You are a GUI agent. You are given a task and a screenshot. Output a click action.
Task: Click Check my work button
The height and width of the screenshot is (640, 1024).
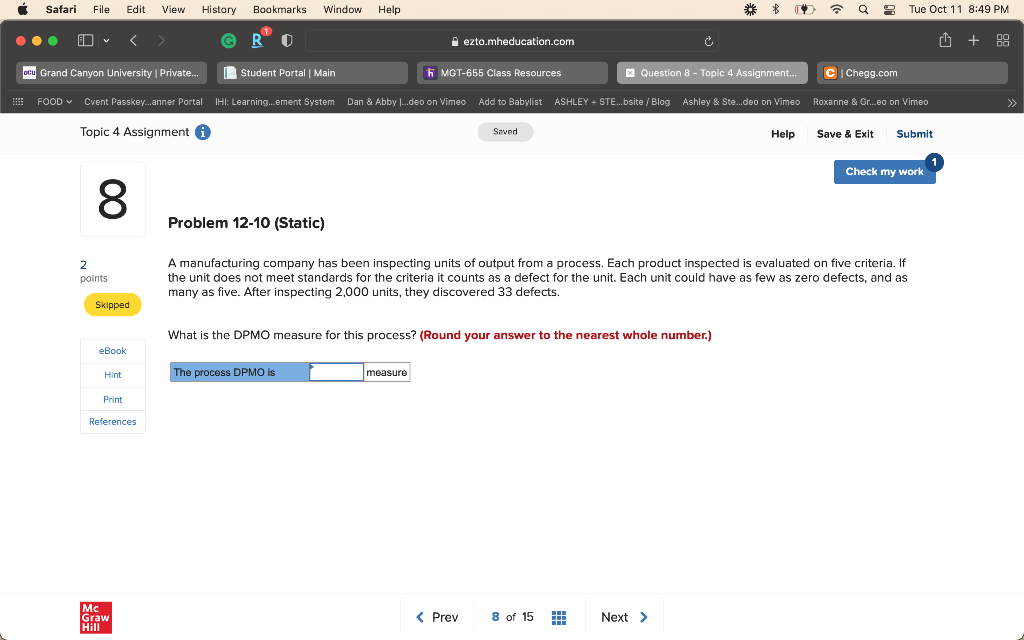(884, 172)
